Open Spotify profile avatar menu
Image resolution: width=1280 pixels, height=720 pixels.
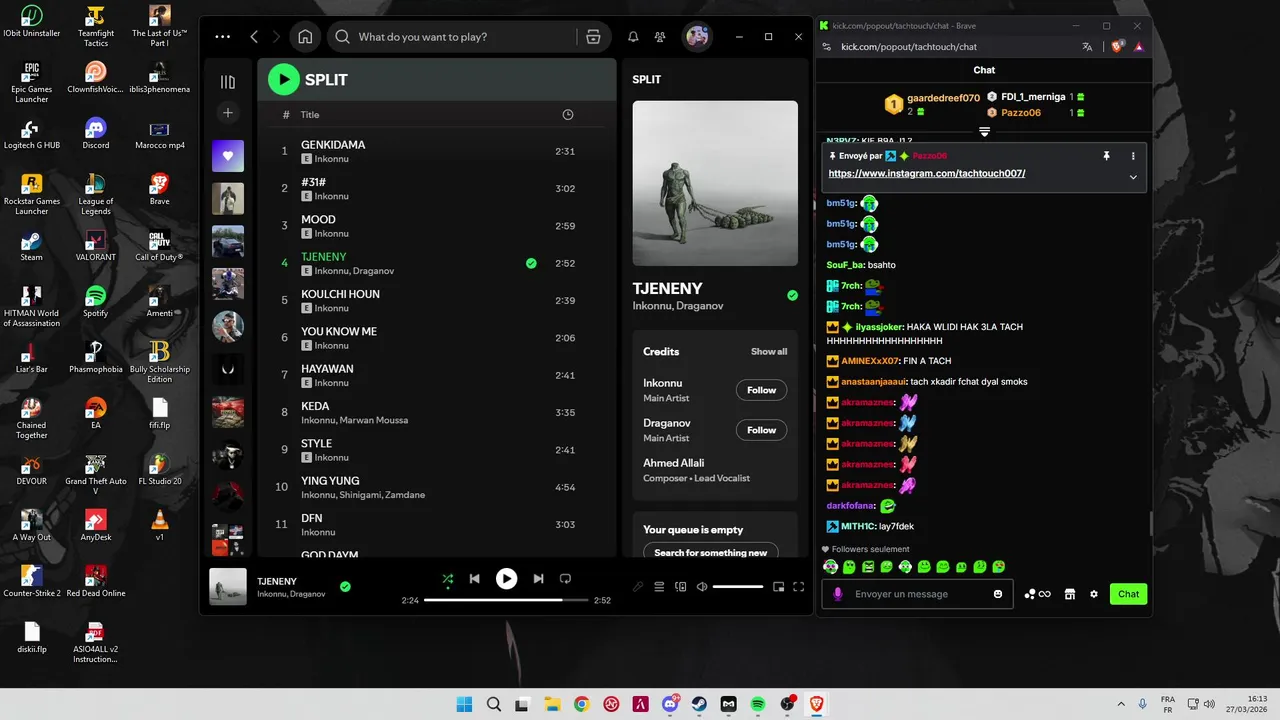point(697,37)
